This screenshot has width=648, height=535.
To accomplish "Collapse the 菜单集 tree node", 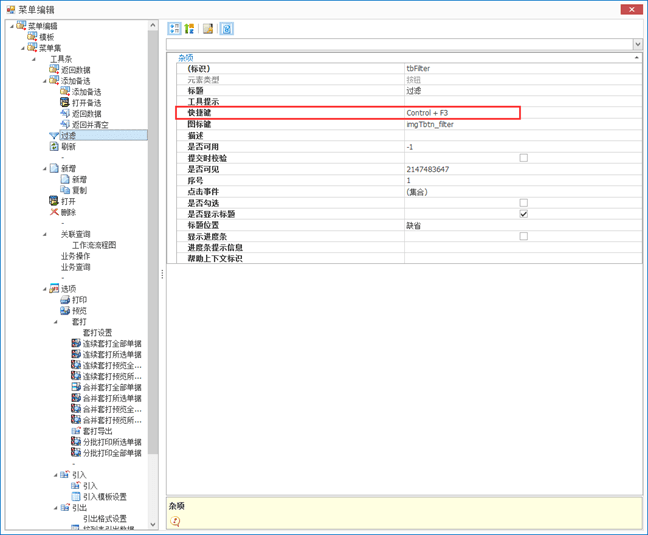I will tap(22, 48).
